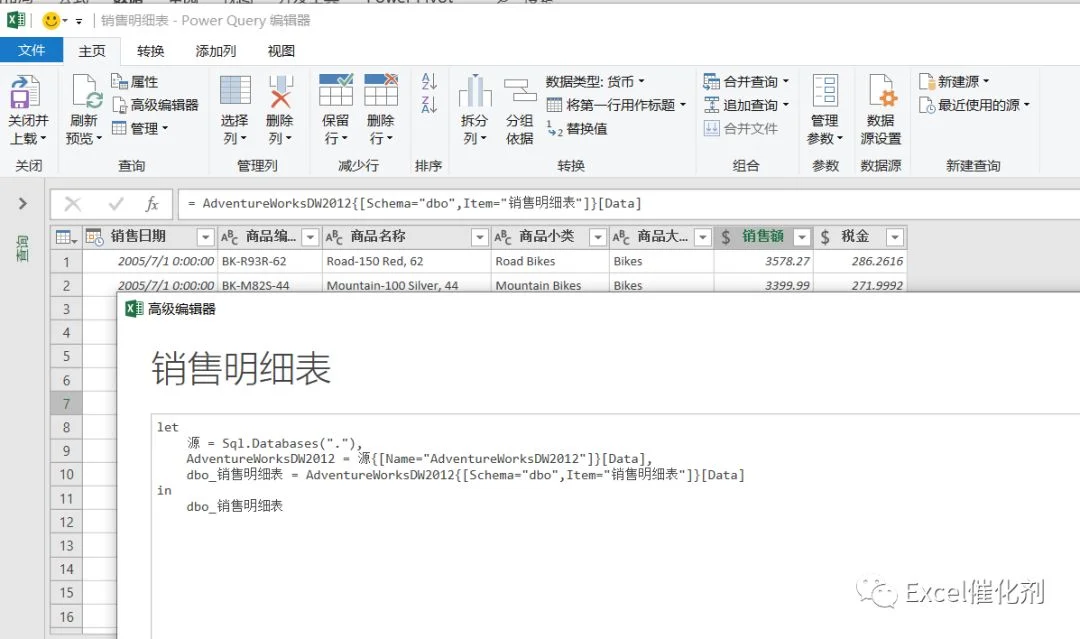Click the Replace Values (替换值) button
The height and width of the screenshot is (639, 1080).
(577, 129)
